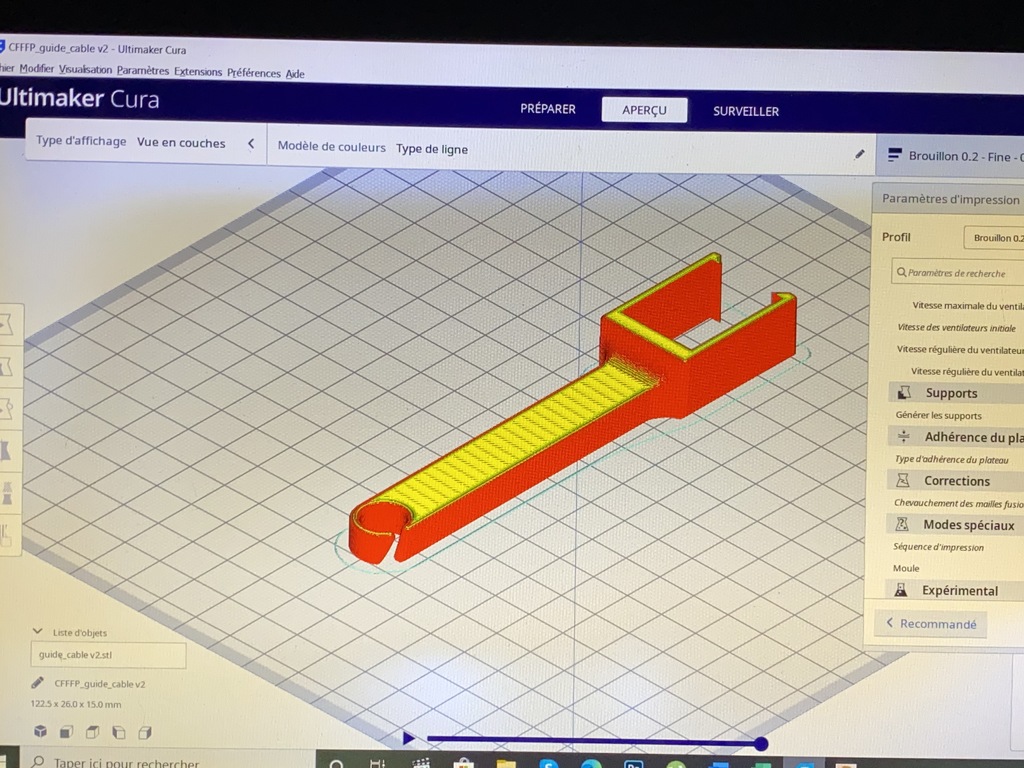Click the layer slider handle
Image resolution: width=1024 pixels, height=768 pixels.
point(761,743)
